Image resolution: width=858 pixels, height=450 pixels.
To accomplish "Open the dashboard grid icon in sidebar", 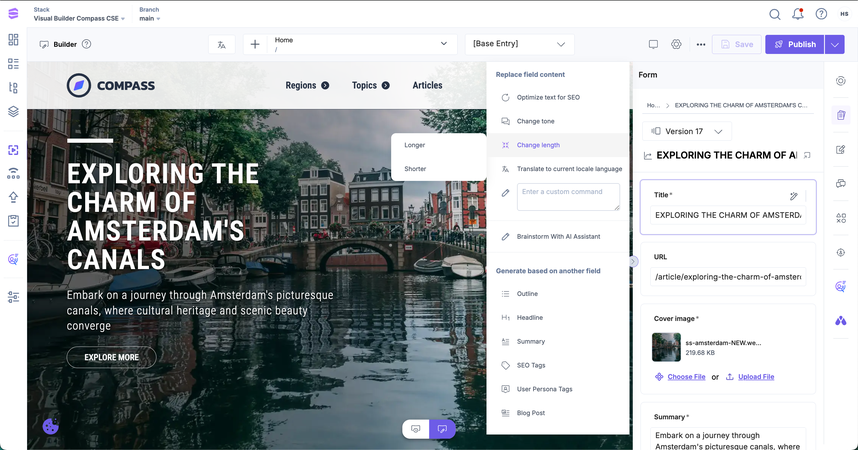I will (13, 40).
